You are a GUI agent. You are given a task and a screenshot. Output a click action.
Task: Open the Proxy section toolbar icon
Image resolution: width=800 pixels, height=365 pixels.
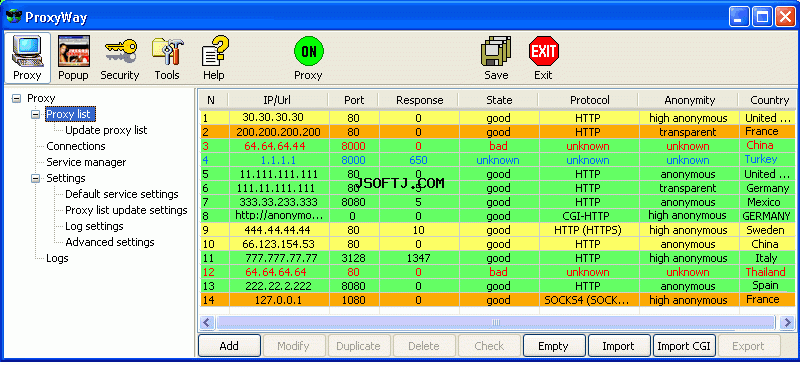click(28, 58)
